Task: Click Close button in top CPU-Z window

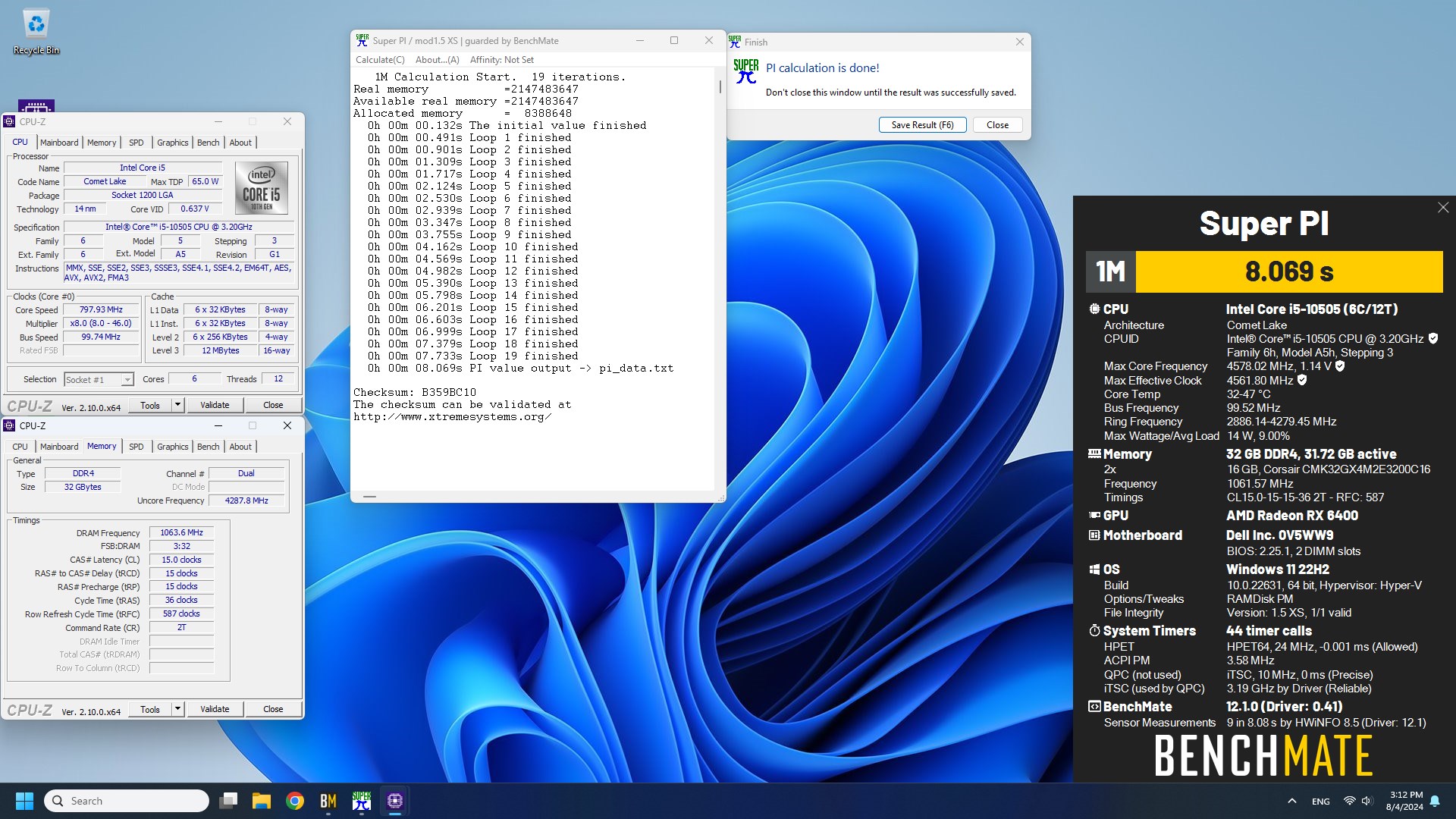Action: [273, 405]
